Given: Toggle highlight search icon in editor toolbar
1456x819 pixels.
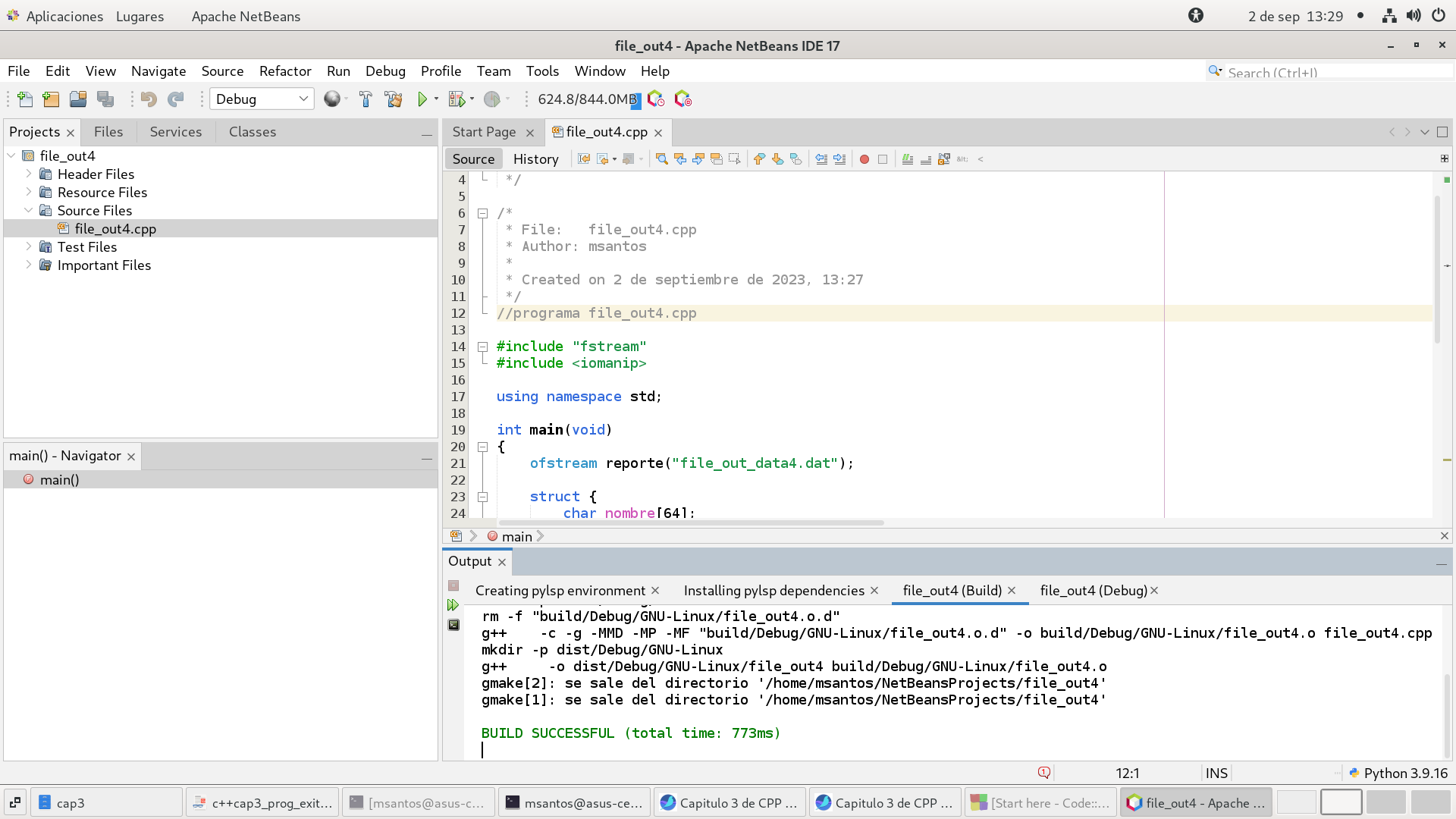Looking at the screenshot, I should 717,159.
